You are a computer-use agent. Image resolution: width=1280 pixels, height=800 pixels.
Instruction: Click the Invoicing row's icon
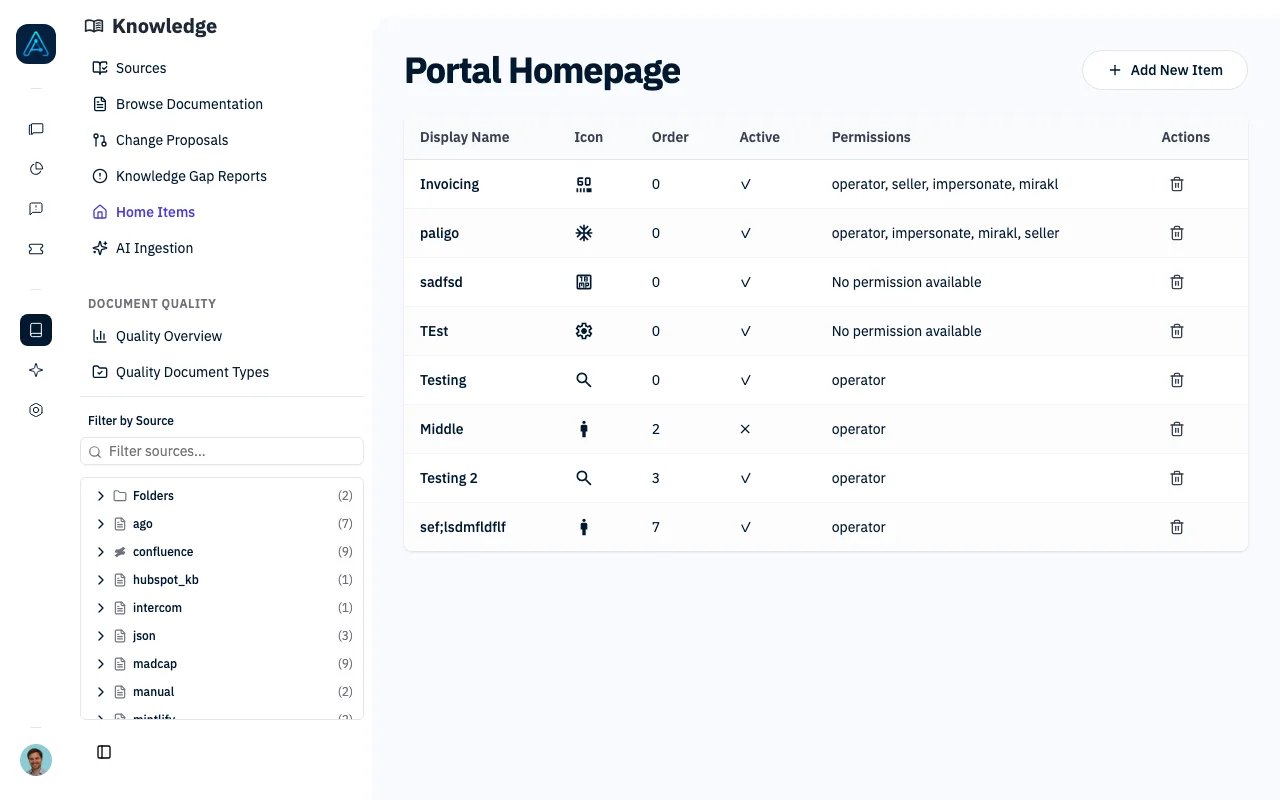click(x=584, y=184)
